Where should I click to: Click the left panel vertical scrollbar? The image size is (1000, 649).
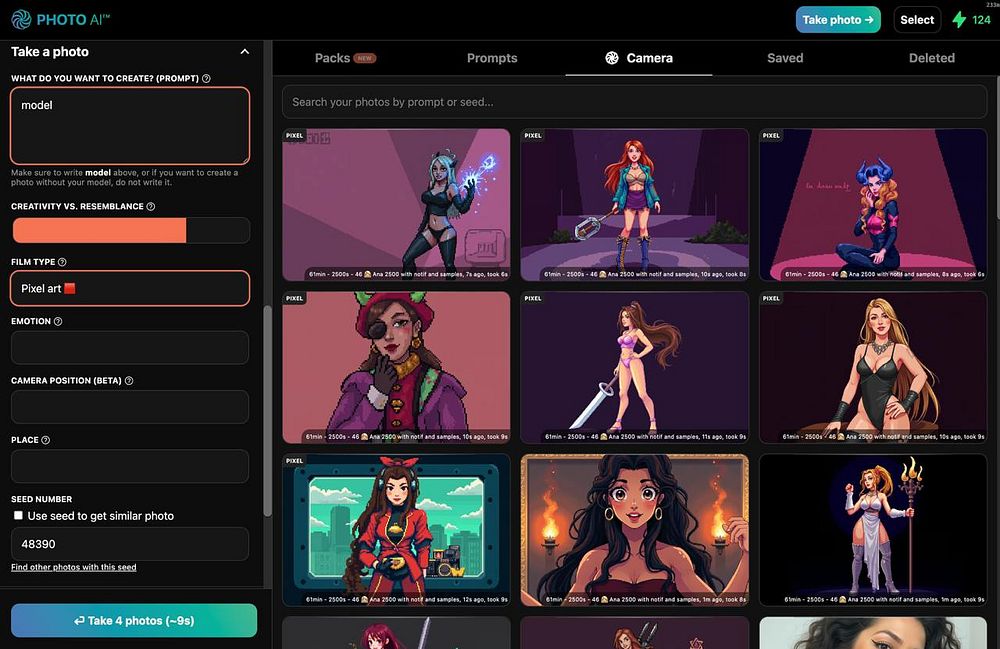point(268,411)
